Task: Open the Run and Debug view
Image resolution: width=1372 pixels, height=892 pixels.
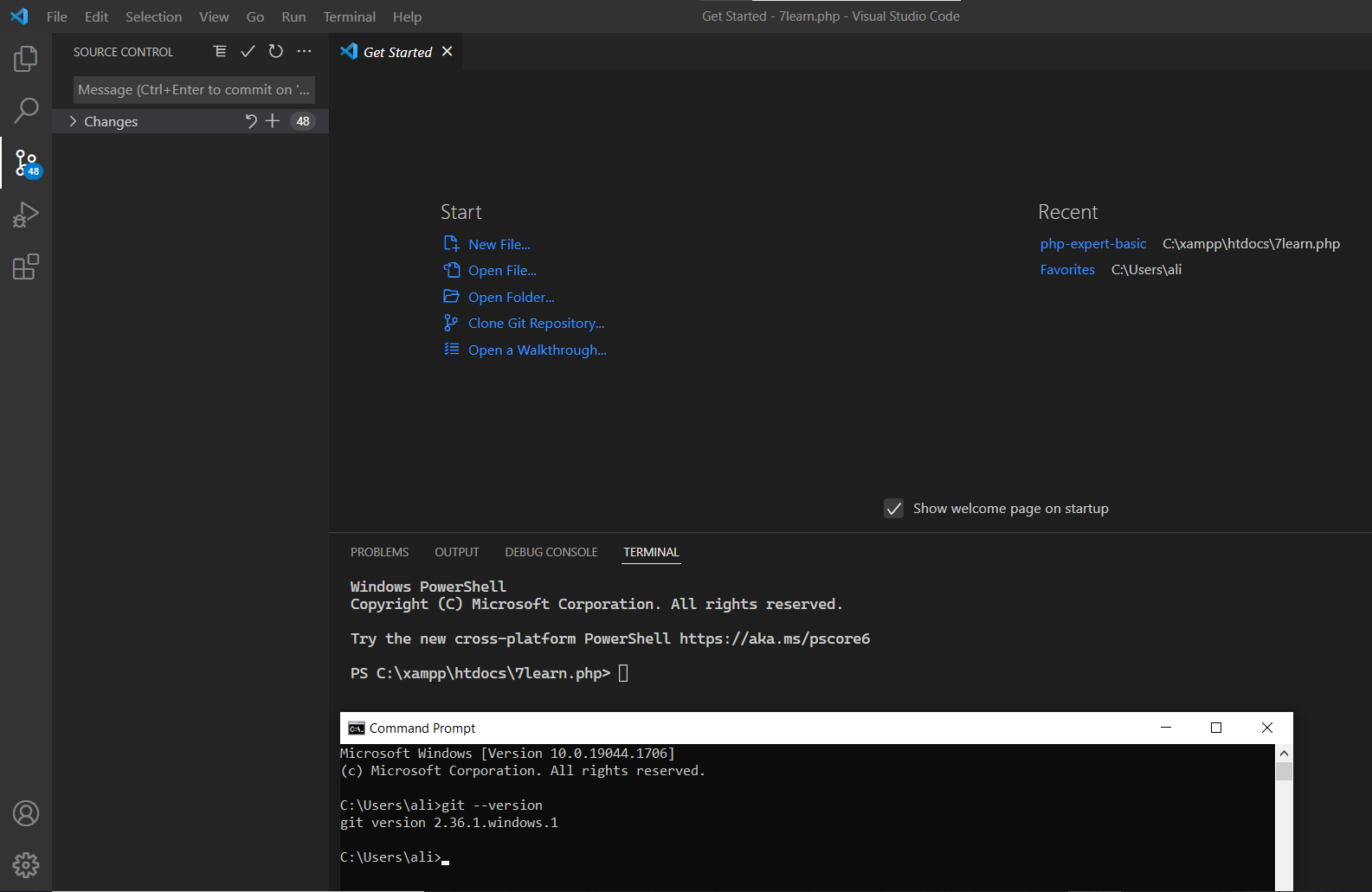Action: (x=26, y=215)
